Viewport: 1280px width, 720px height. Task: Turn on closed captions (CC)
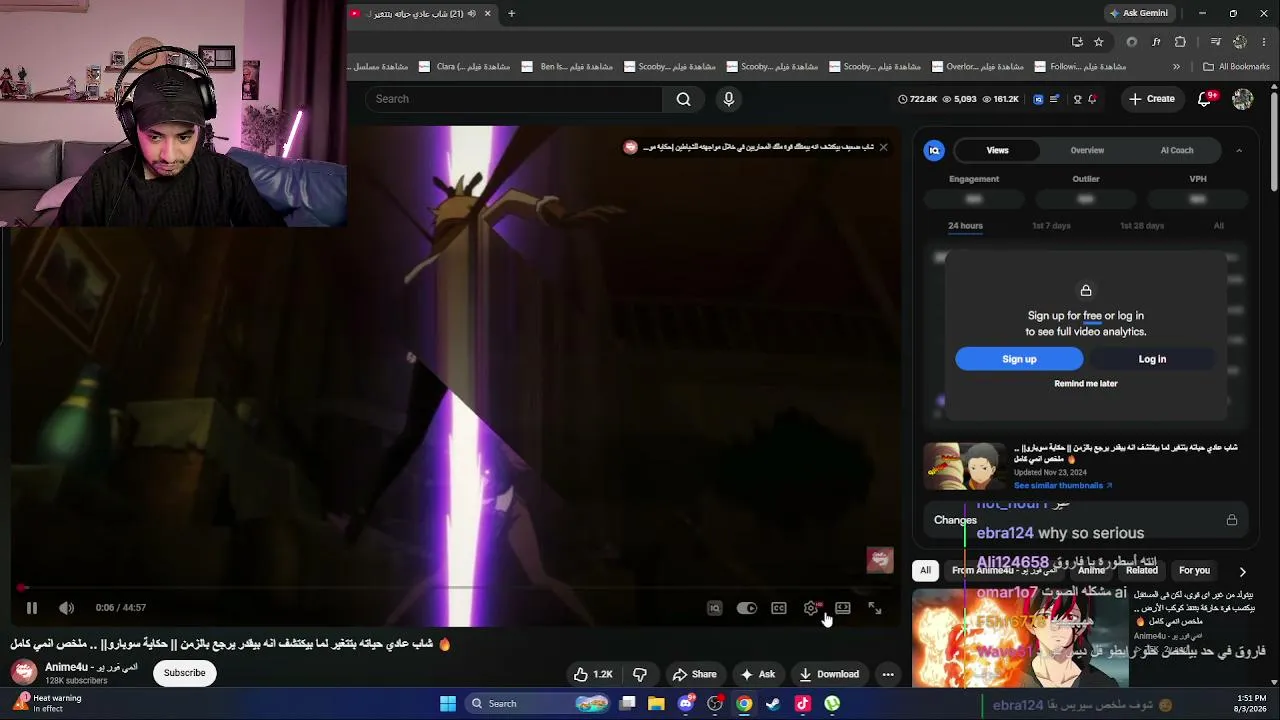779,608
